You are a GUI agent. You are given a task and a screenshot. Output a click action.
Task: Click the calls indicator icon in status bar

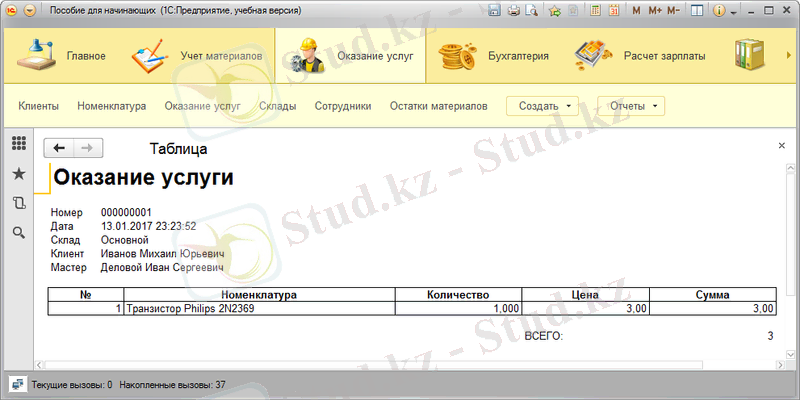tap(18, 384)
